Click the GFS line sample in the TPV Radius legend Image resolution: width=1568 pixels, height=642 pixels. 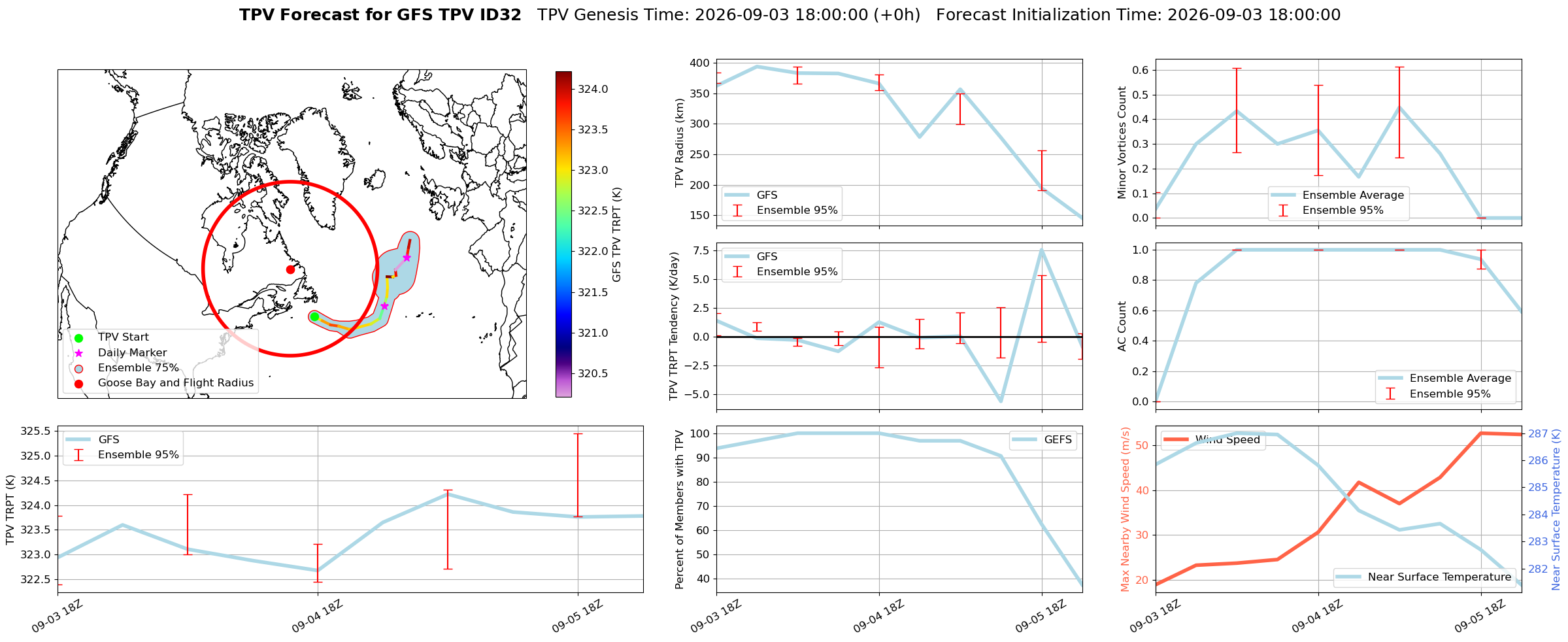coord(737,195)
